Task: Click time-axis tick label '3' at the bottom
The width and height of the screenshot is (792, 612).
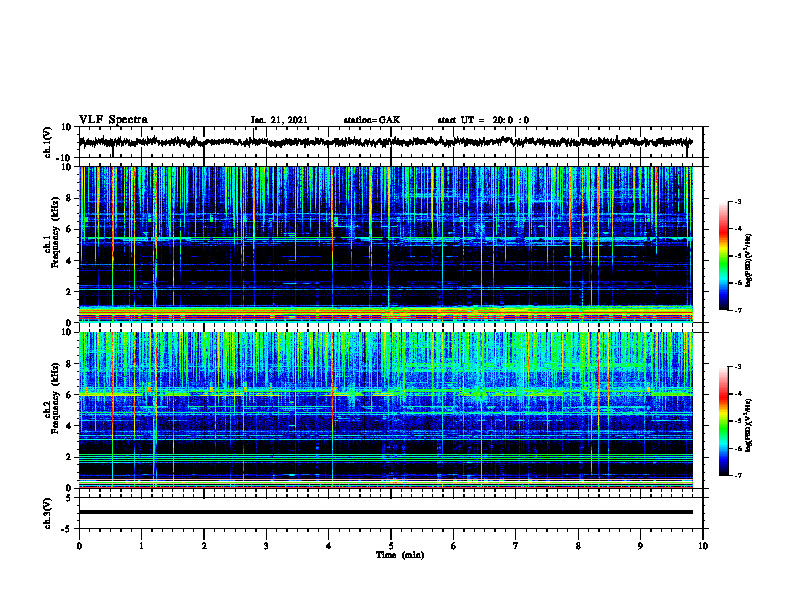Action: (266, 546)
